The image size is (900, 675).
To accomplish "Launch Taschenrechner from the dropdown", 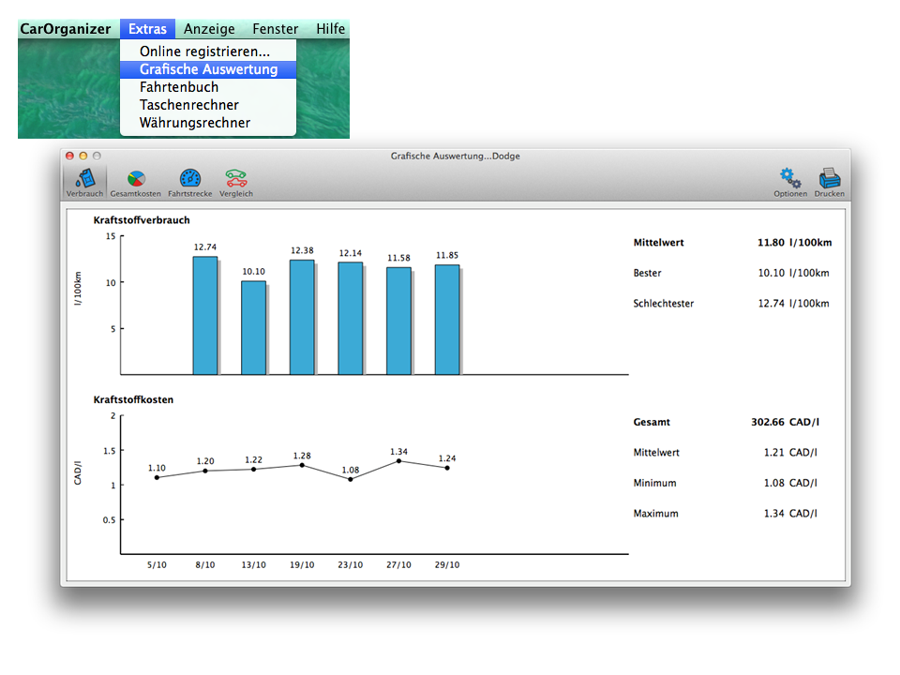I will click(189, 105).
